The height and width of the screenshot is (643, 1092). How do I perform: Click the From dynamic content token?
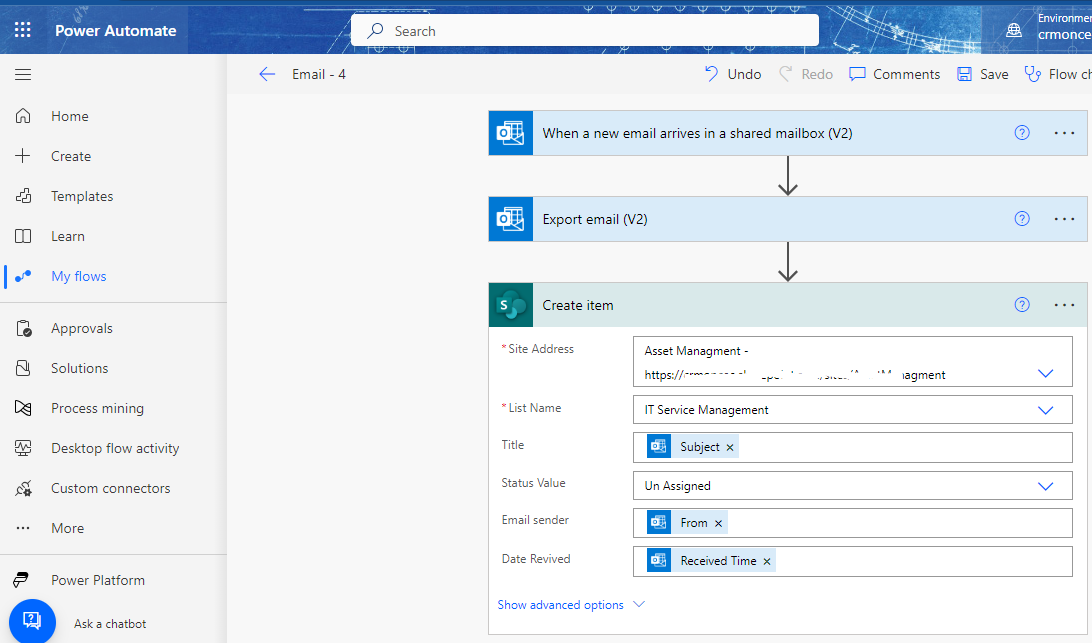tap(687, 523)
